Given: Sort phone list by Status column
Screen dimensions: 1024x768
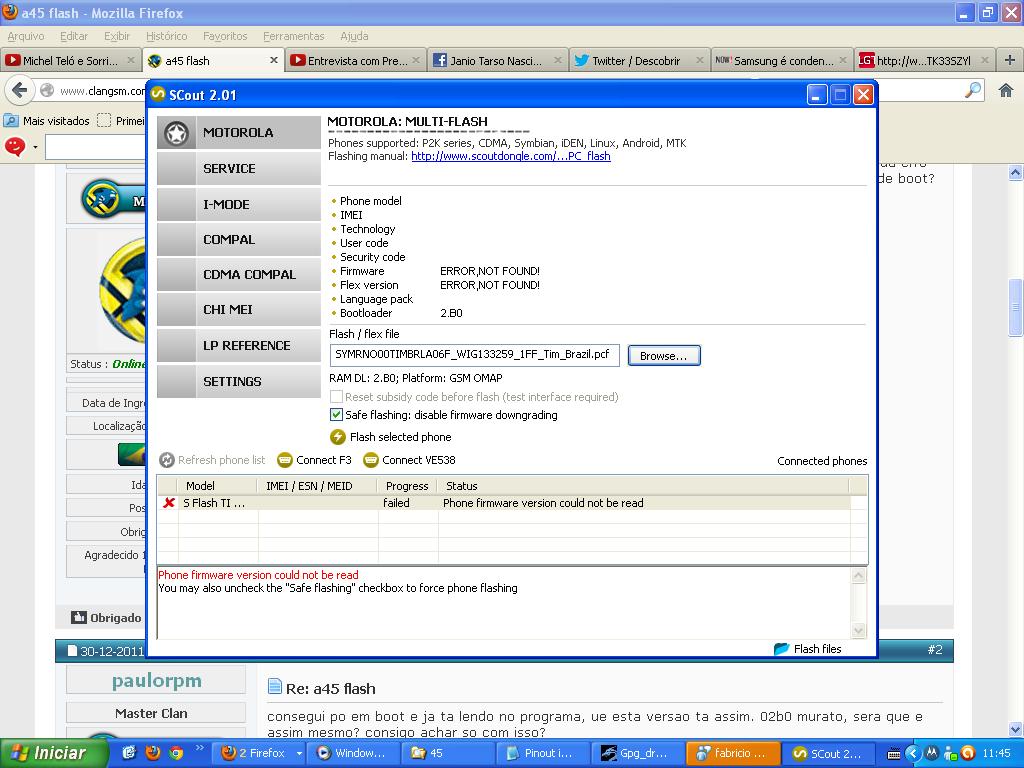Looking at the screenshot, I should [643, 486].
